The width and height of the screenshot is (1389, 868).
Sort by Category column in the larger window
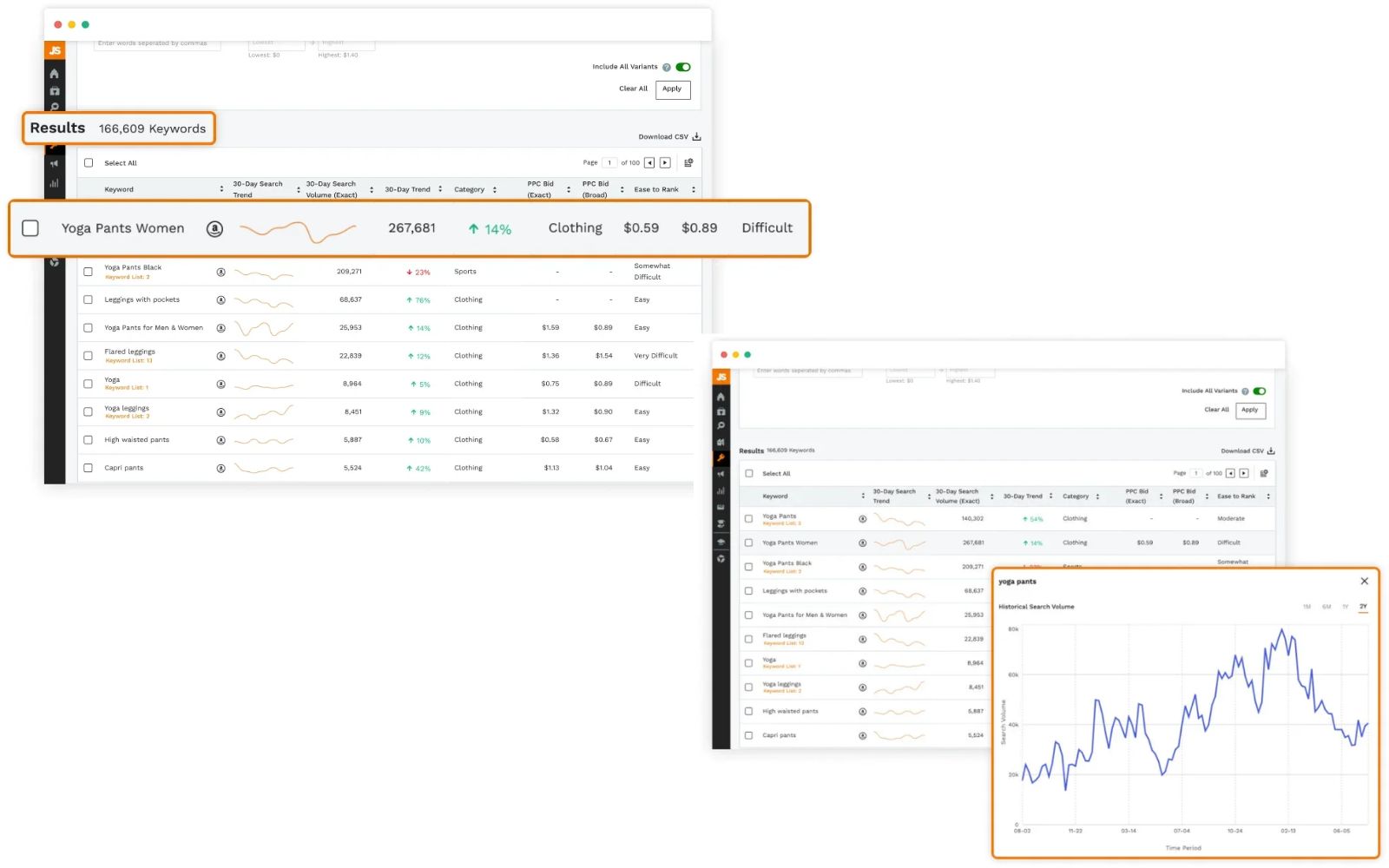[495, 189]
